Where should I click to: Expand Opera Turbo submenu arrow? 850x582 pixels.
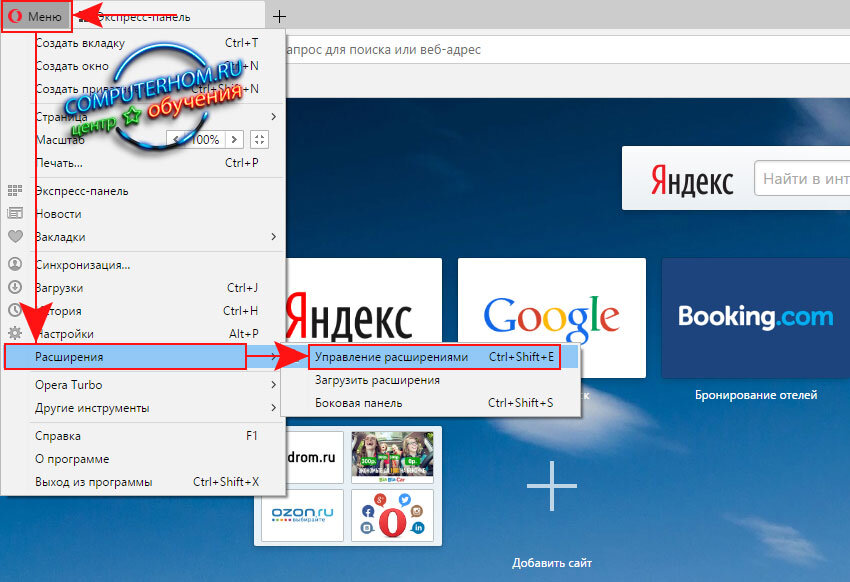point(273,385)
